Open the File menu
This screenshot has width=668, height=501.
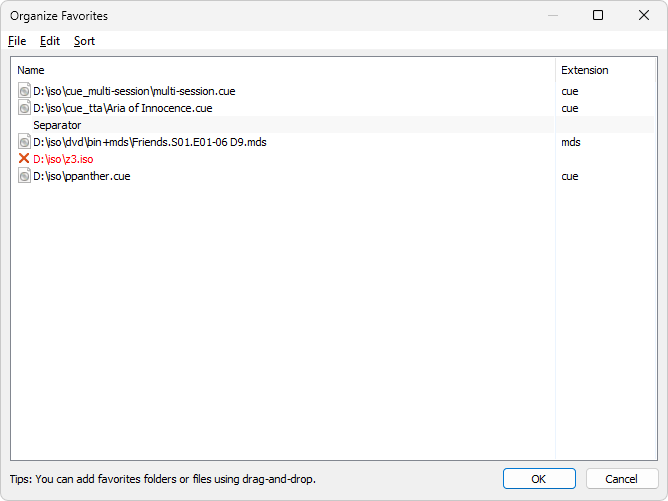tap(17, 41)
